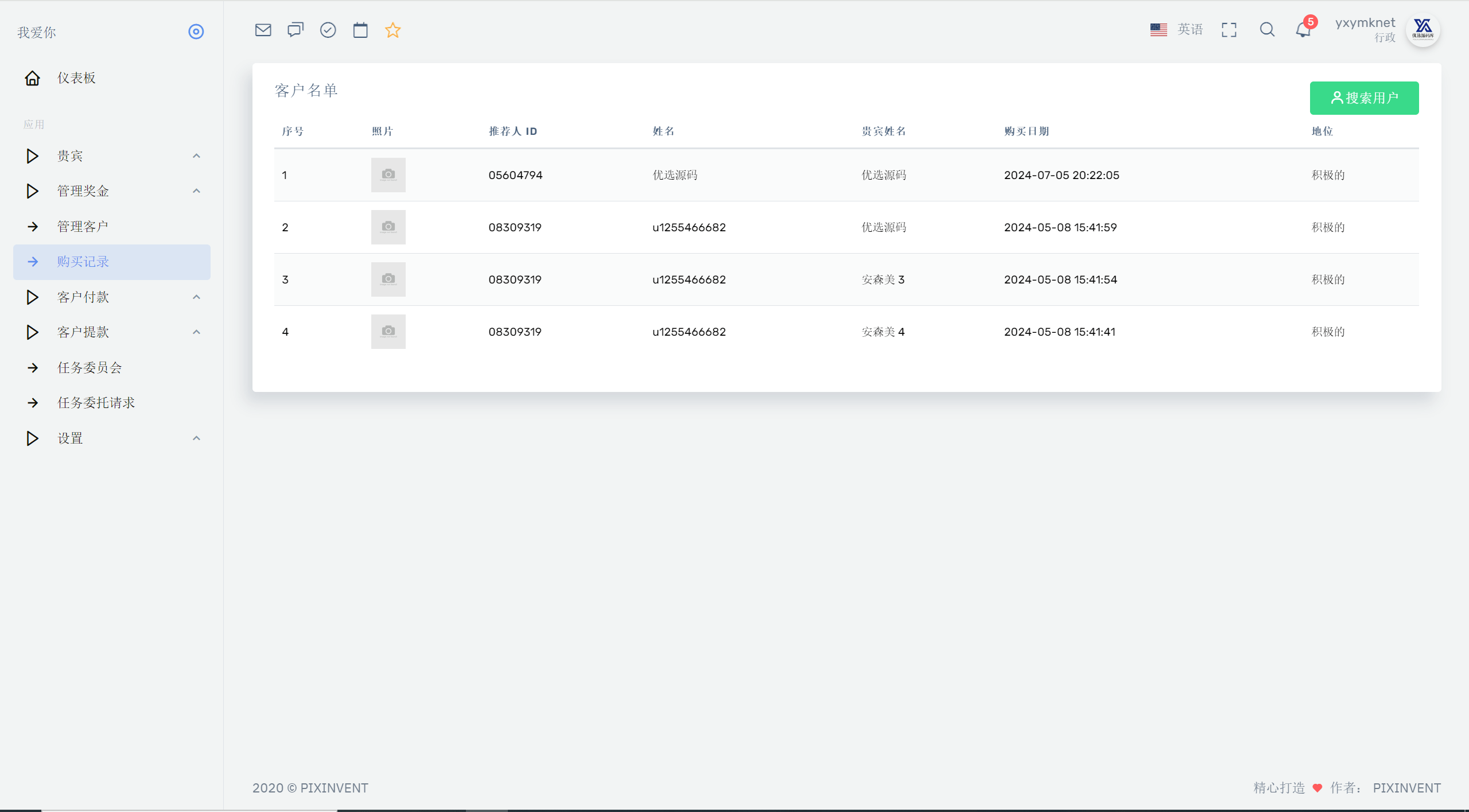Viewport: 1469px width, 812px height.
Task: Click the US flag icon
Action: 1159,29
